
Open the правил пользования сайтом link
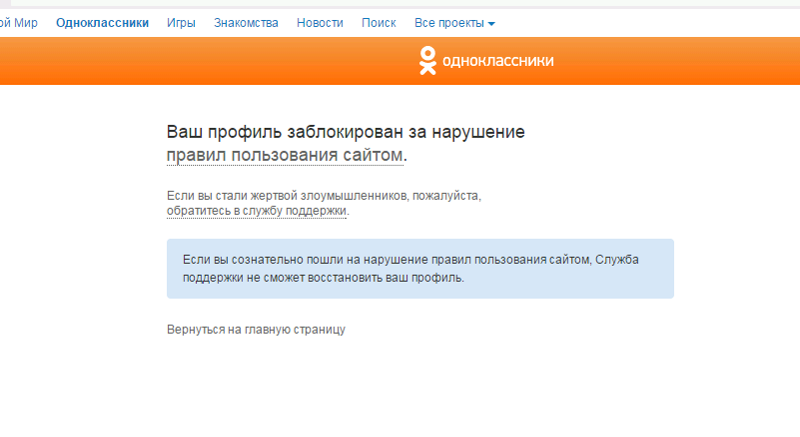pos(285,155)
